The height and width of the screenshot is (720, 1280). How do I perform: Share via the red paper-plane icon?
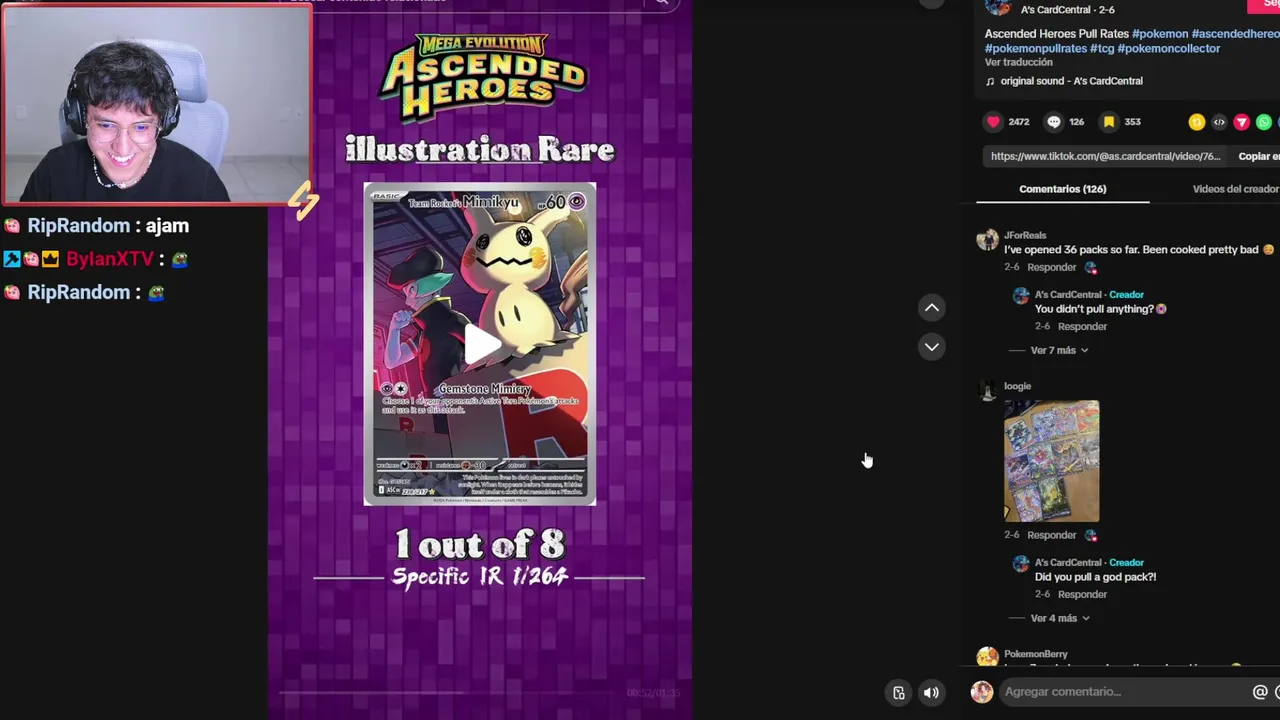click(x=1242, y=122)
